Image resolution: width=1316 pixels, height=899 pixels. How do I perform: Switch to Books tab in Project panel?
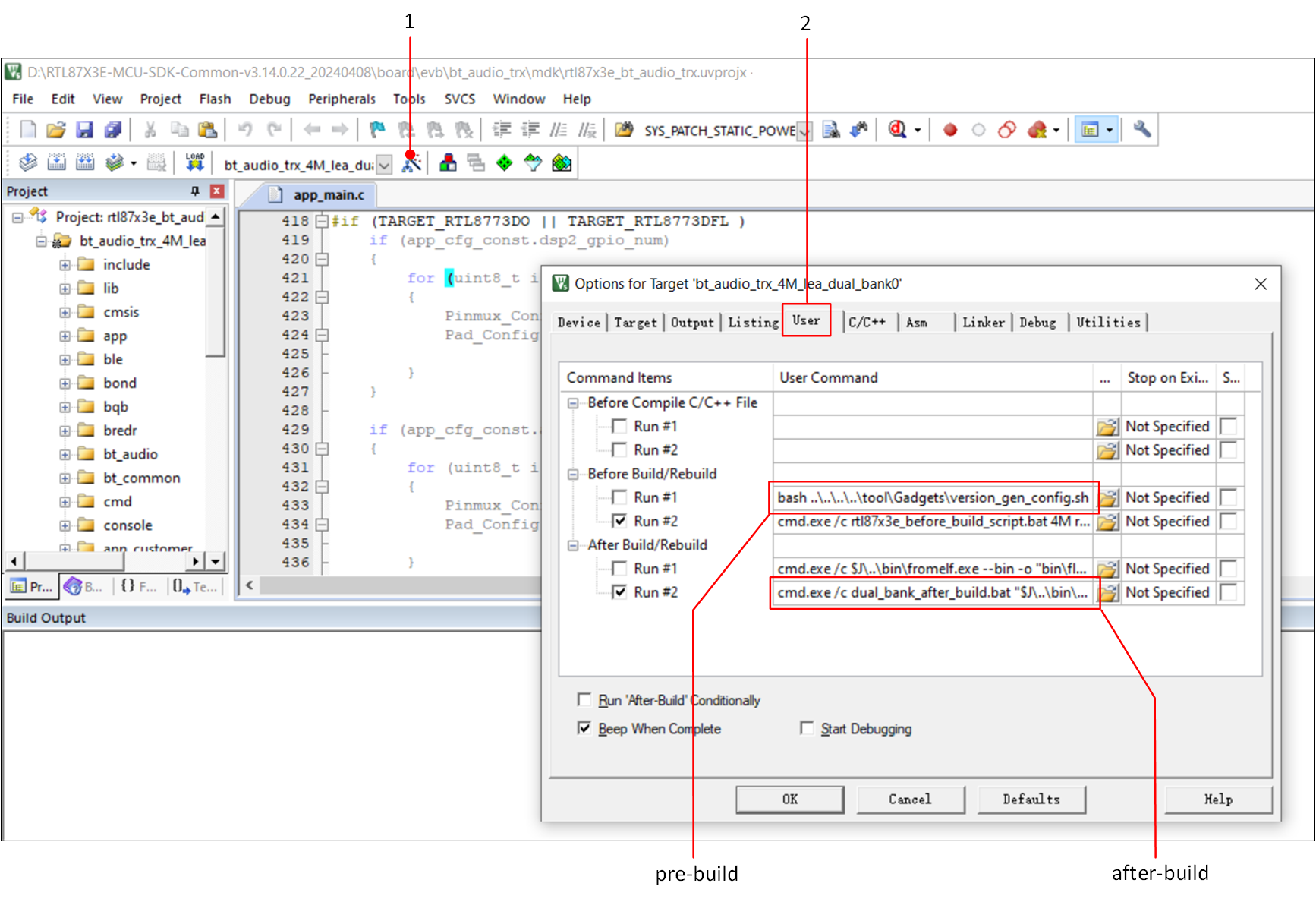(x=83, y=586)
